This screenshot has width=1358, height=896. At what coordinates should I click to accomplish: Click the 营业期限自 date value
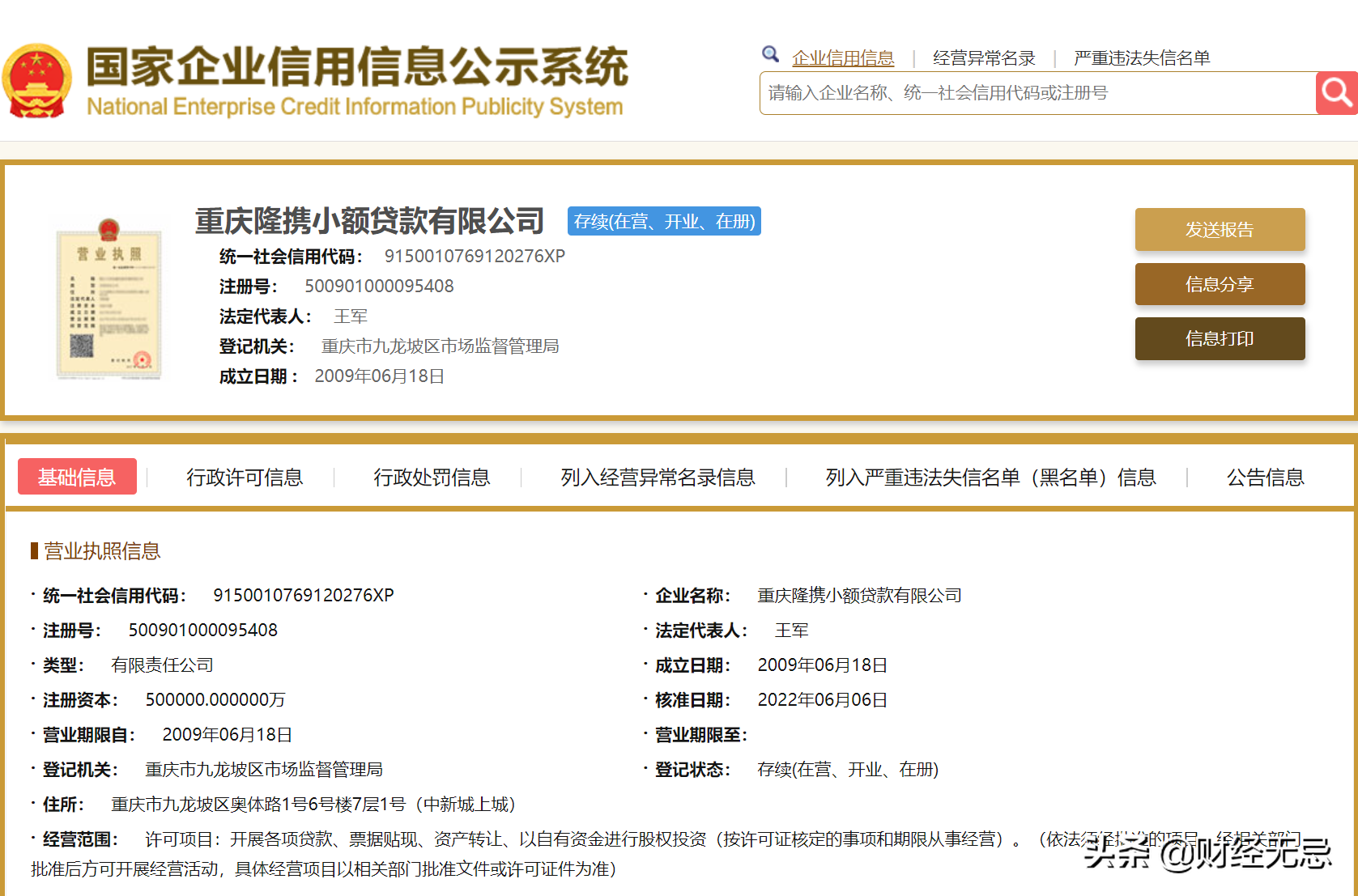(227, 734)
